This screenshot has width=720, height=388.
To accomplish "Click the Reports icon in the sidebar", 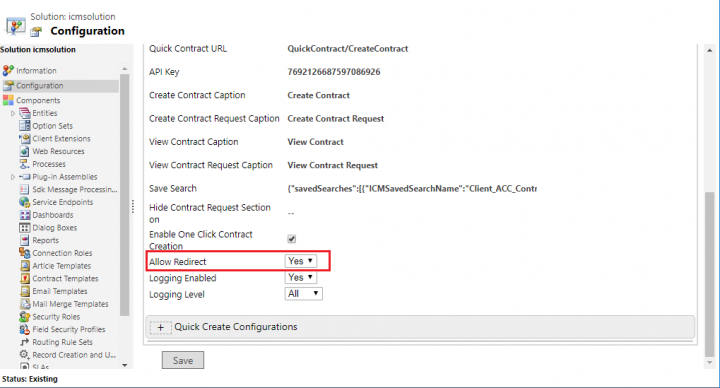I will 25,240.
